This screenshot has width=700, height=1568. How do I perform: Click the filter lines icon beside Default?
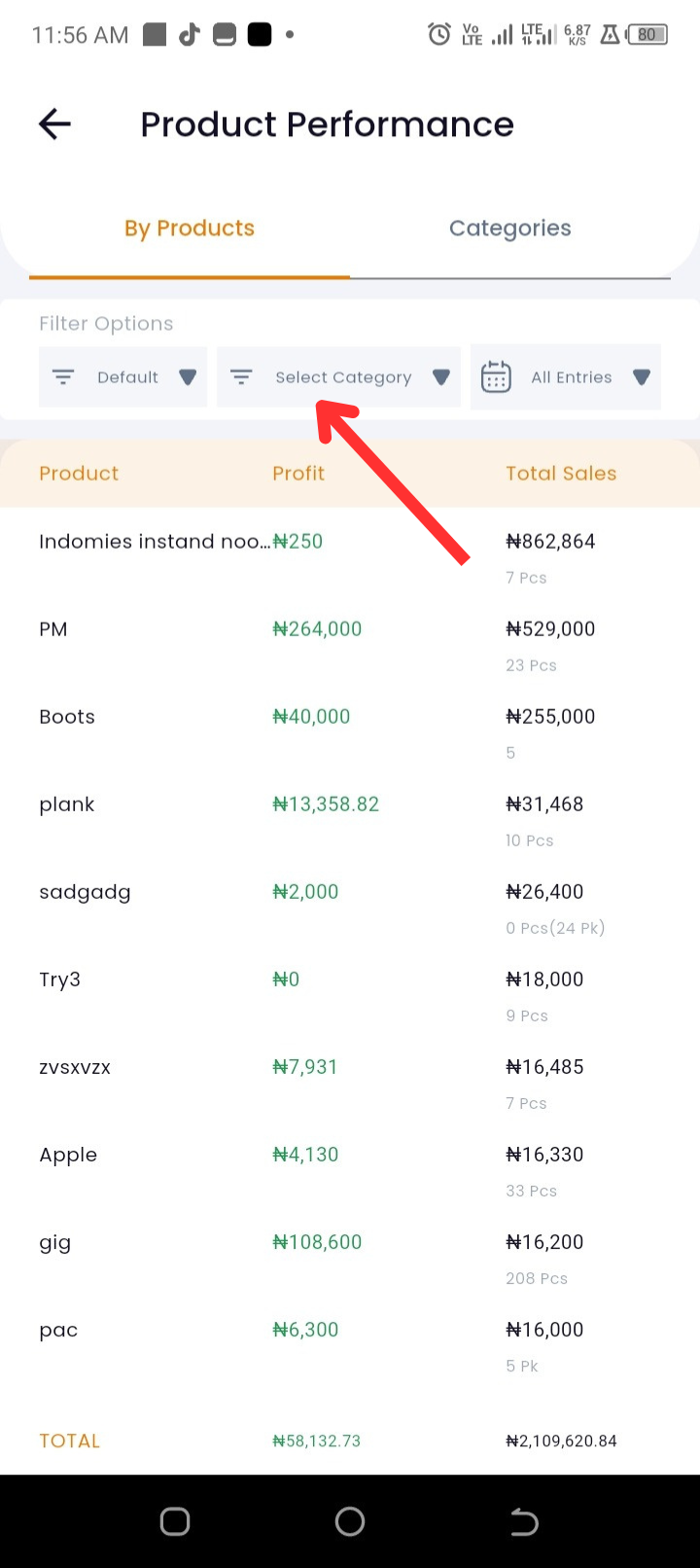[63, 376]
